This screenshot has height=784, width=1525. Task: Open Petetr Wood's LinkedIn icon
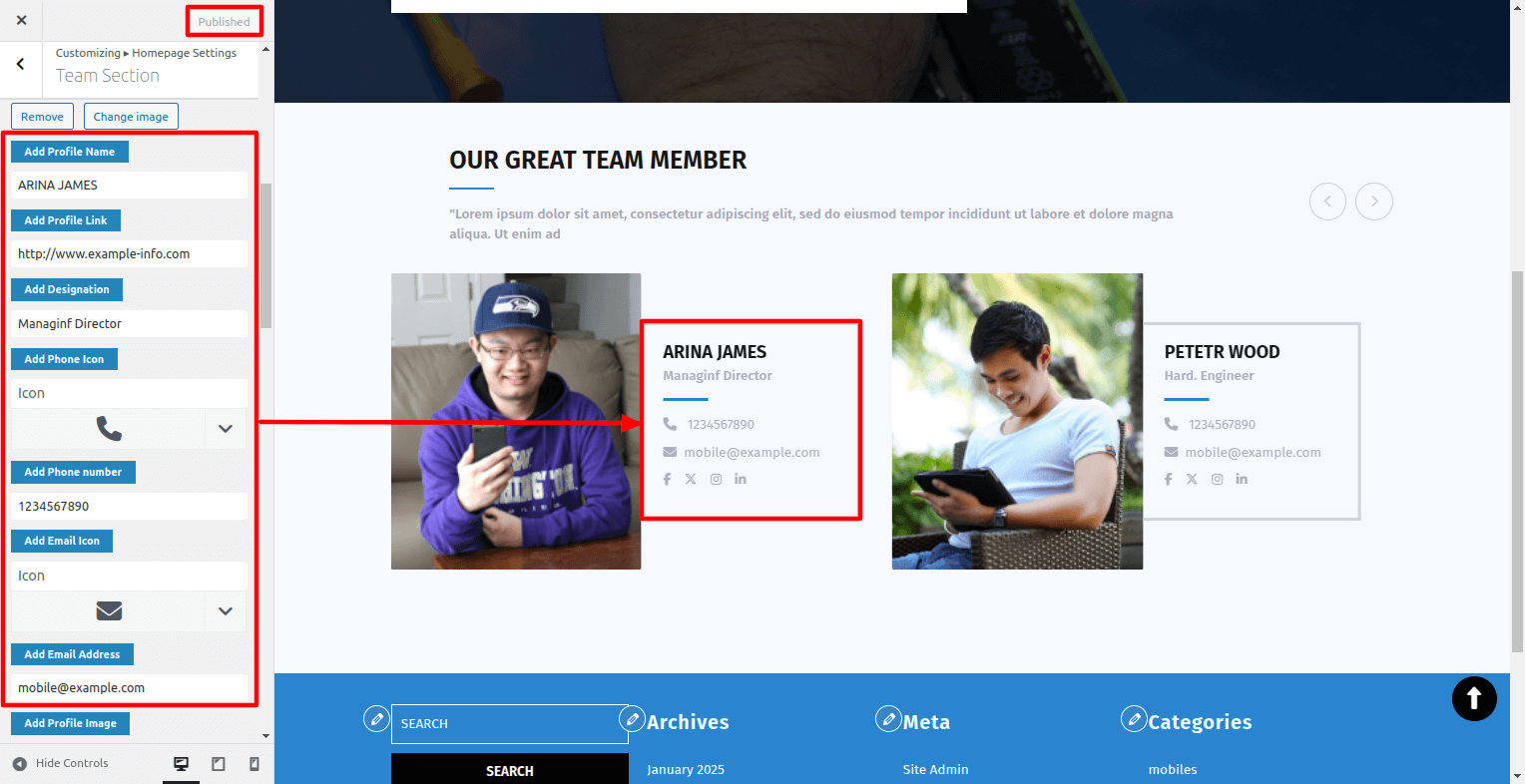(x=1241, y=480)
